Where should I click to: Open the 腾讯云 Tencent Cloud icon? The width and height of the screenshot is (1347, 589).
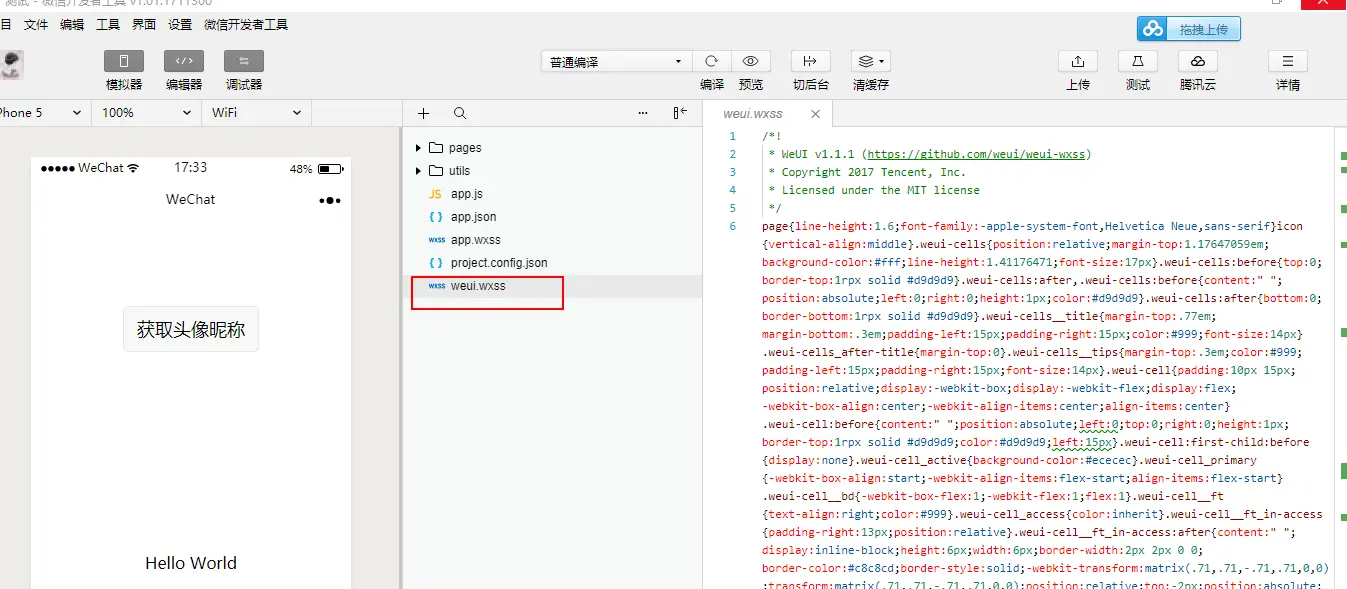click(1198, 61)
